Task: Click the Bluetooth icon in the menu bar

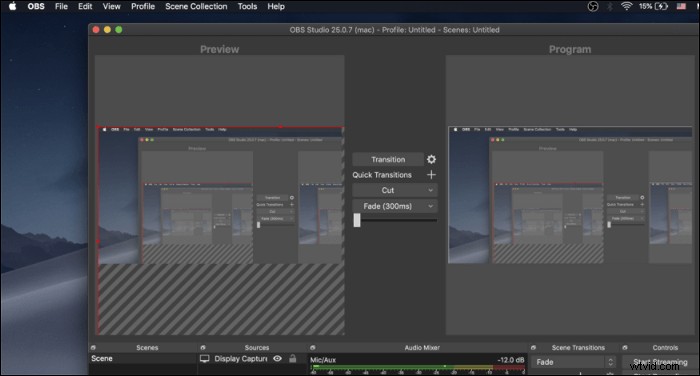Action: [x=609, y=6]
